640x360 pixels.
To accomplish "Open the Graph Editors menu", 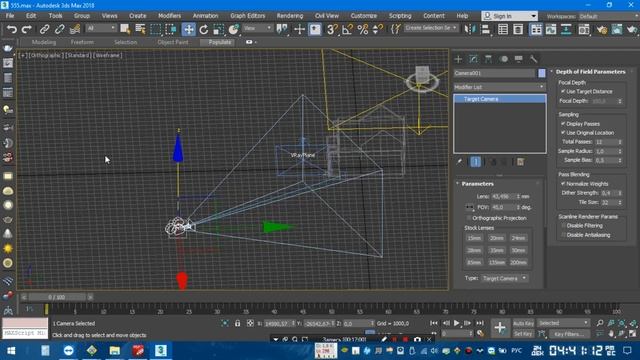I will point(248,16).
